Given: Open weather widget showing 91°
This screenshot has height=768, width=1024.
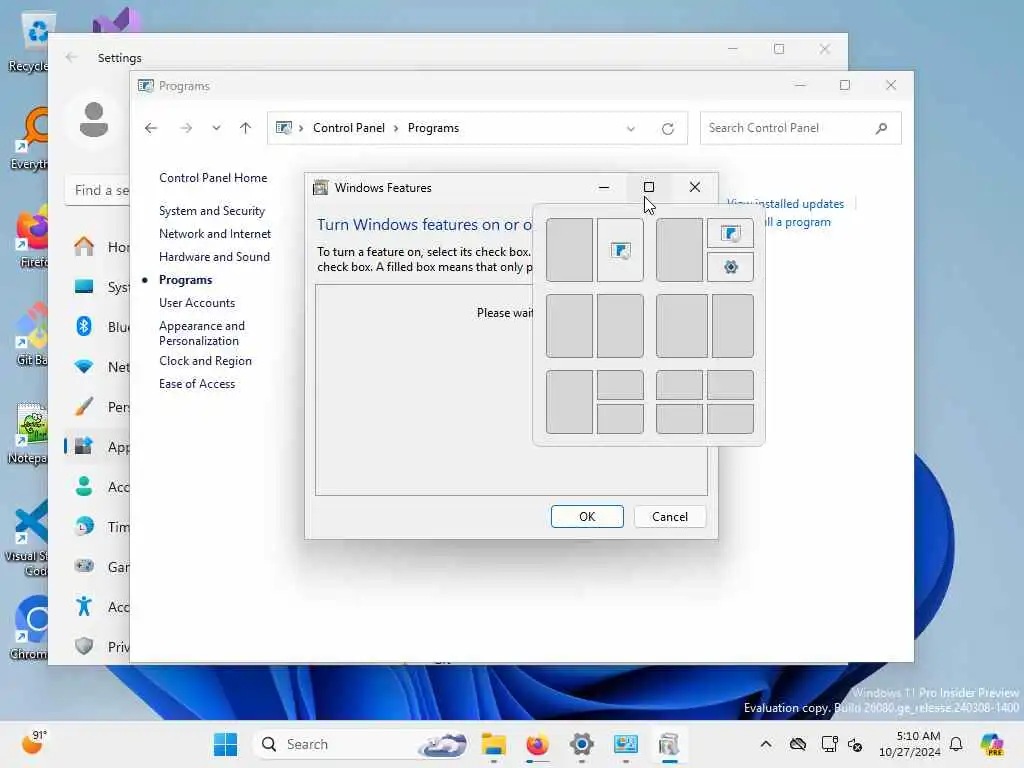Looking at the screenshot, I should tap(34, 743).
